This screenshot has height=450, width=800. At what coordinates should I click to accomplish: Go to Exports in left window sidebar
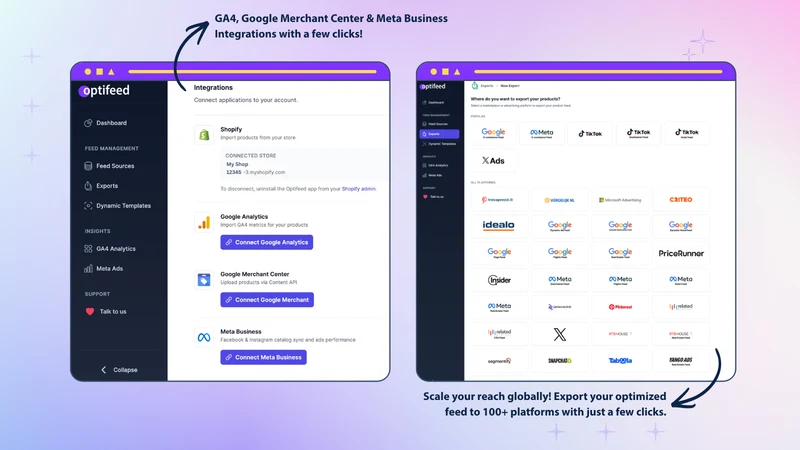coord(101,186)
